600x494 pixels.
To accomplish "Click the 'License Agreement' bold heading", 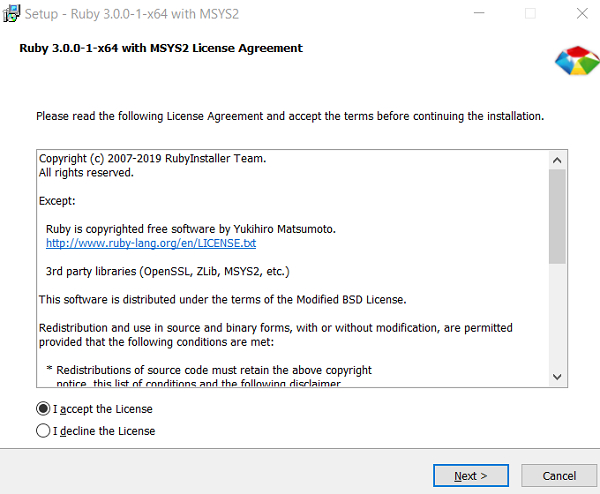I will coord(161,48).
